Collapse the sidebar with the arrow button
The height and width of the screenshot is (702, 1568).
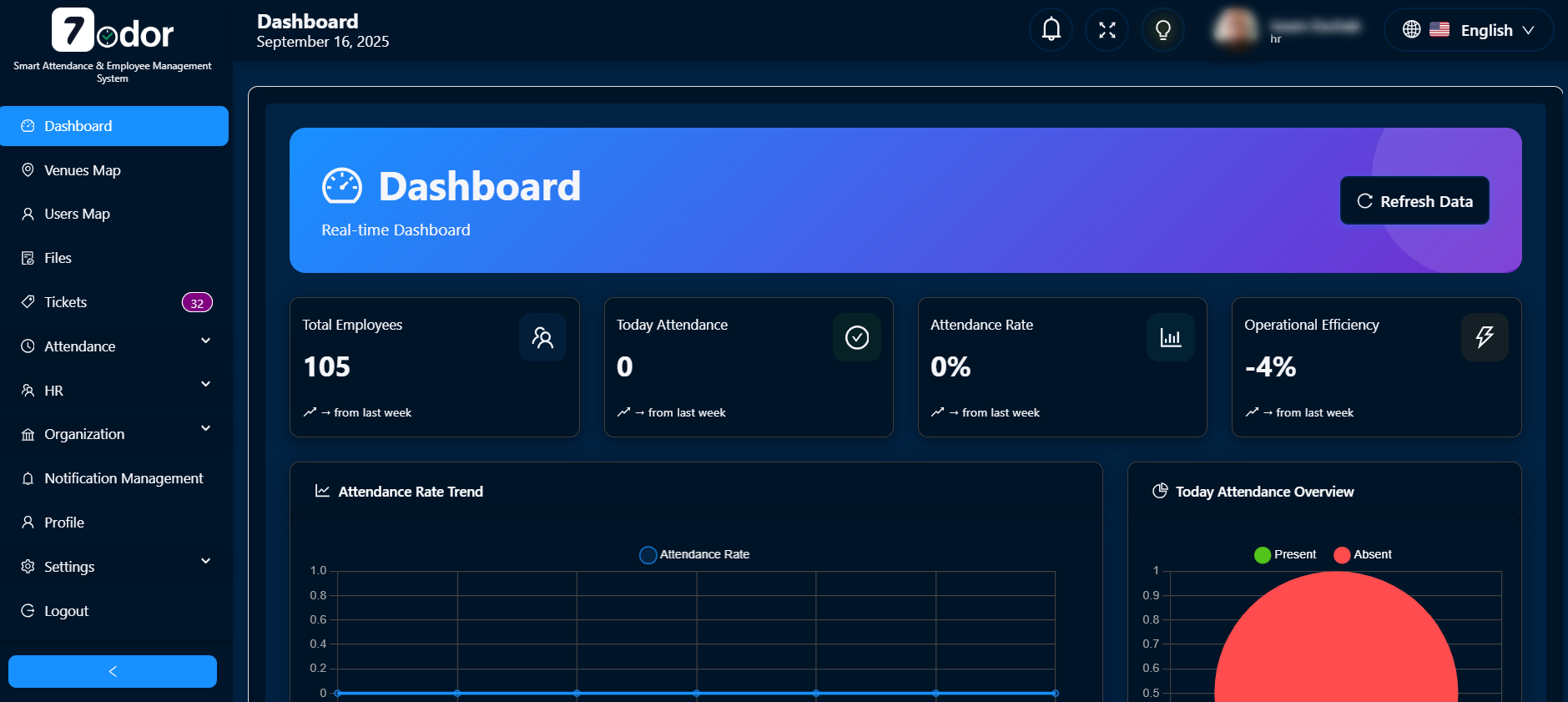[x=113, y=671]
